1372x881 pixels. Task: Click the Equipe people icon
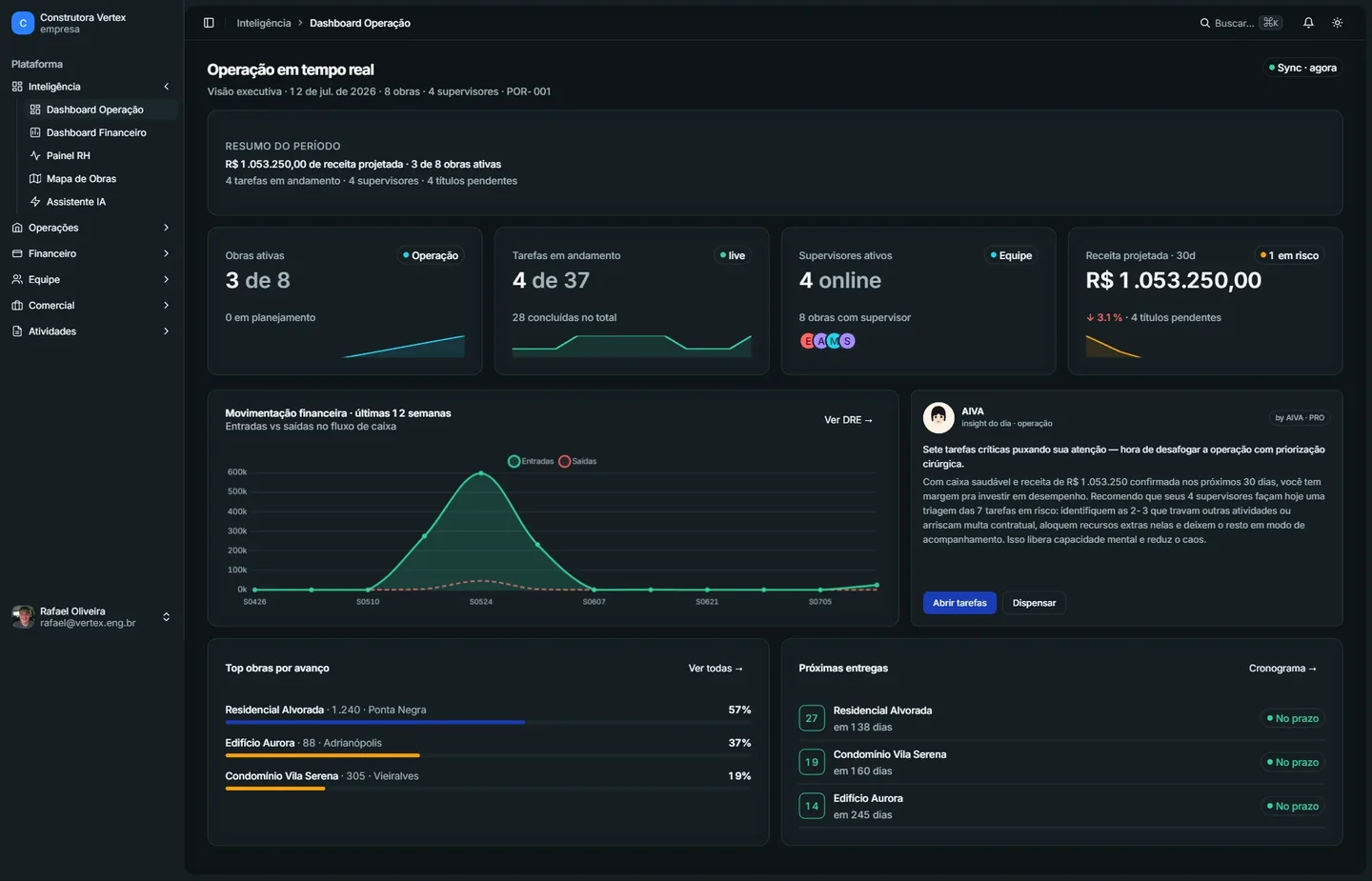pos(17,279)
